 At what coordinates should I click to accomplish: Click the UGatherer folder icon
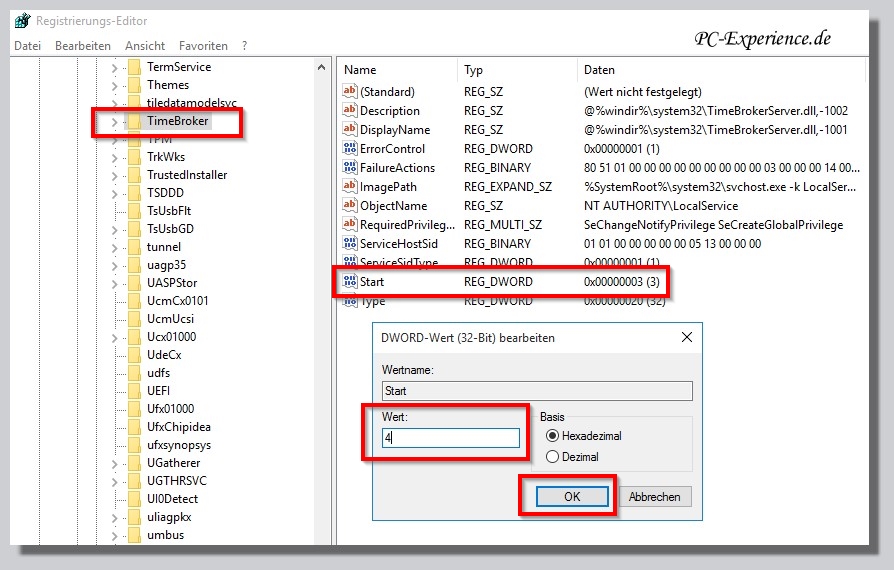(x=134, y=463)
